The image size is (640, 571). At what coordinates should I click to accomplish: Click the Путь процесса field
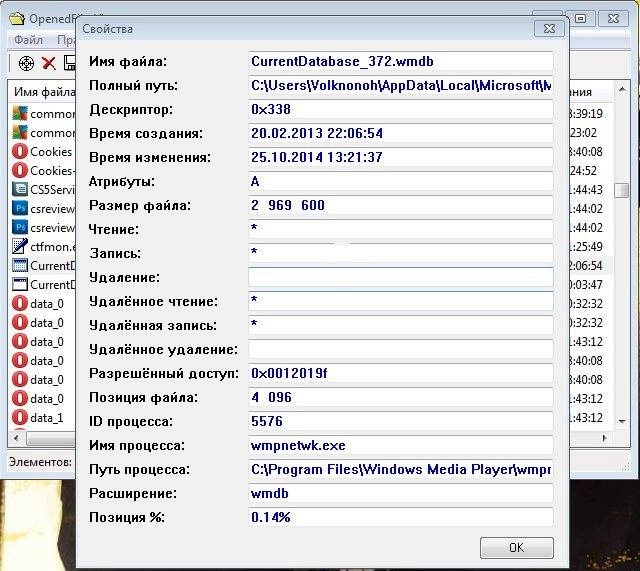401,469
